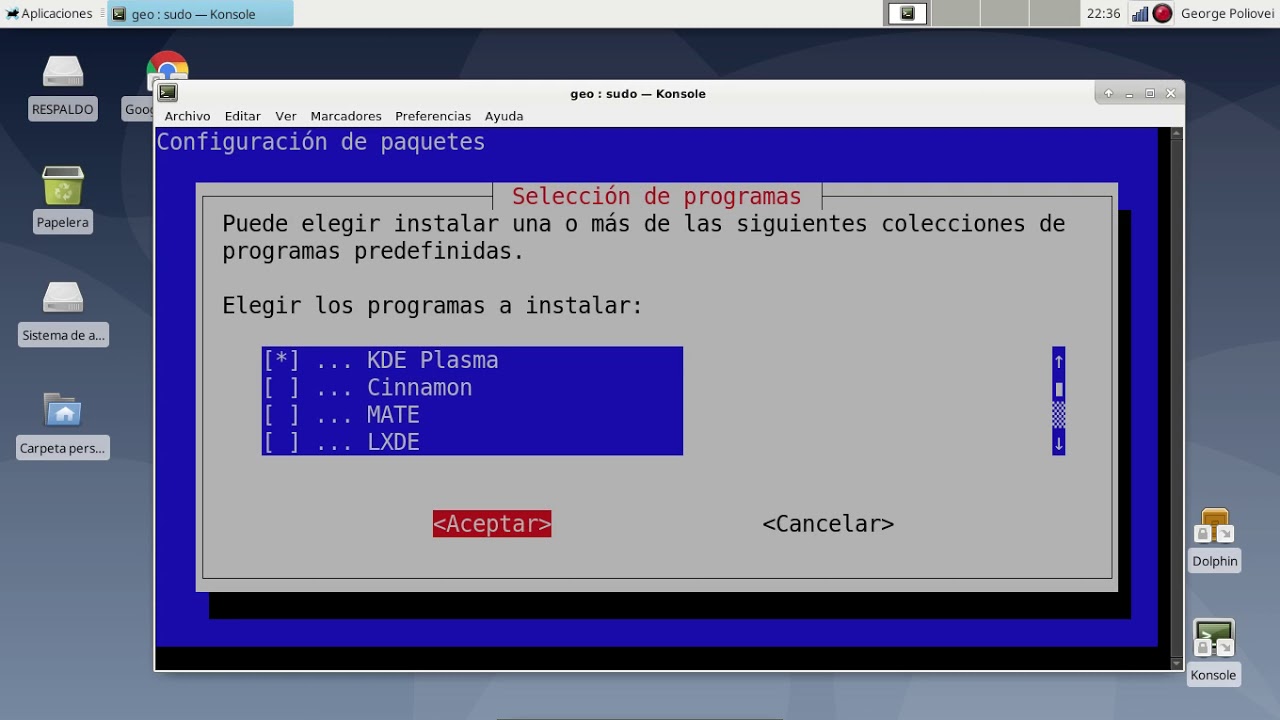Open the George Poliovei user menu
The width and height of the screenshot is (1280, 720).
(x=1228, y=14)
